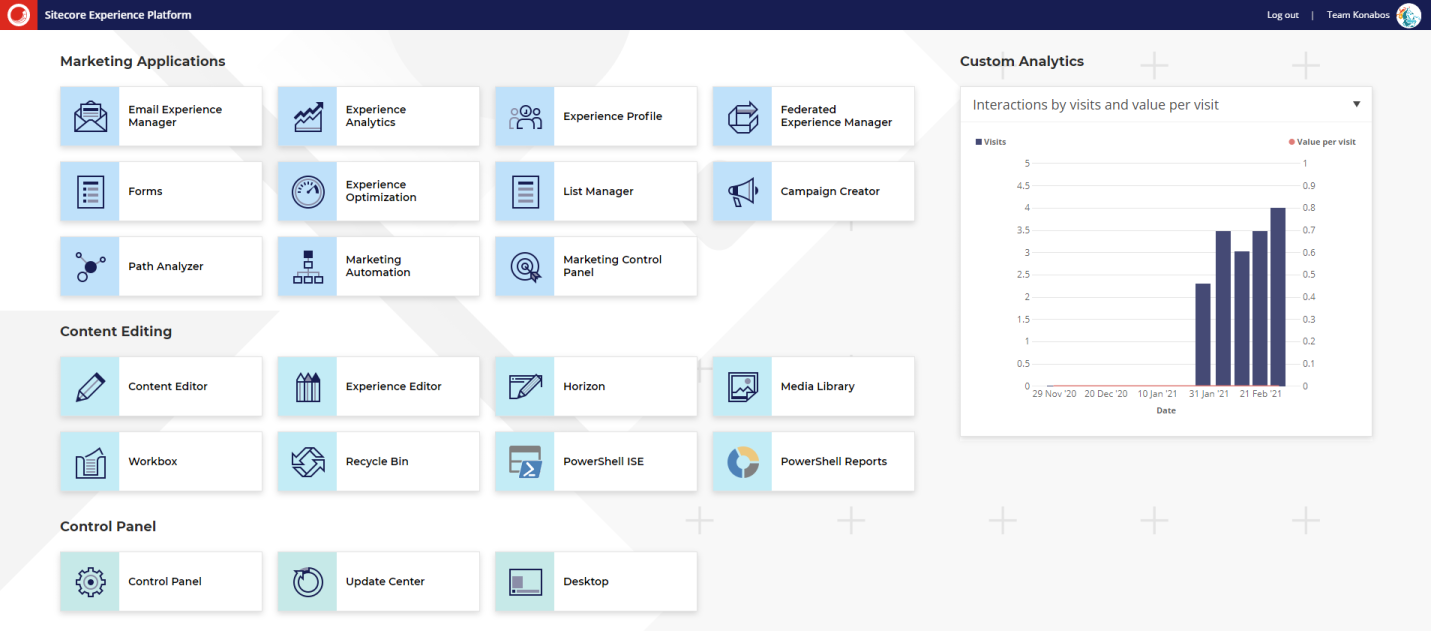Image resolution: width=1431 pixels, height=631 pixels.
Task: Open the Campaign Creator megaphone icon
Action: pyautogui.click(x=741, y=191)
